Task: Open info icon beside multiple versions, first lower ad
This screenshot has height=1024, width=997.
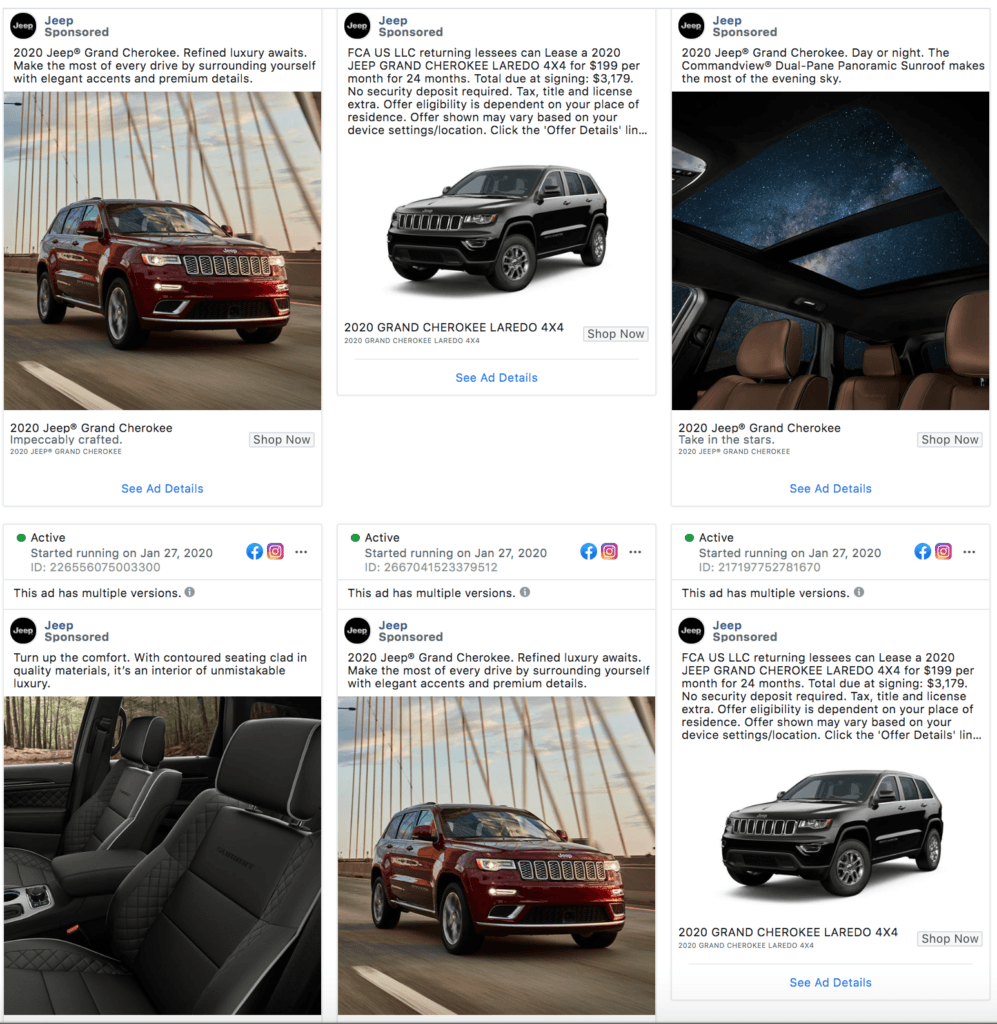Action: (189, 592)
